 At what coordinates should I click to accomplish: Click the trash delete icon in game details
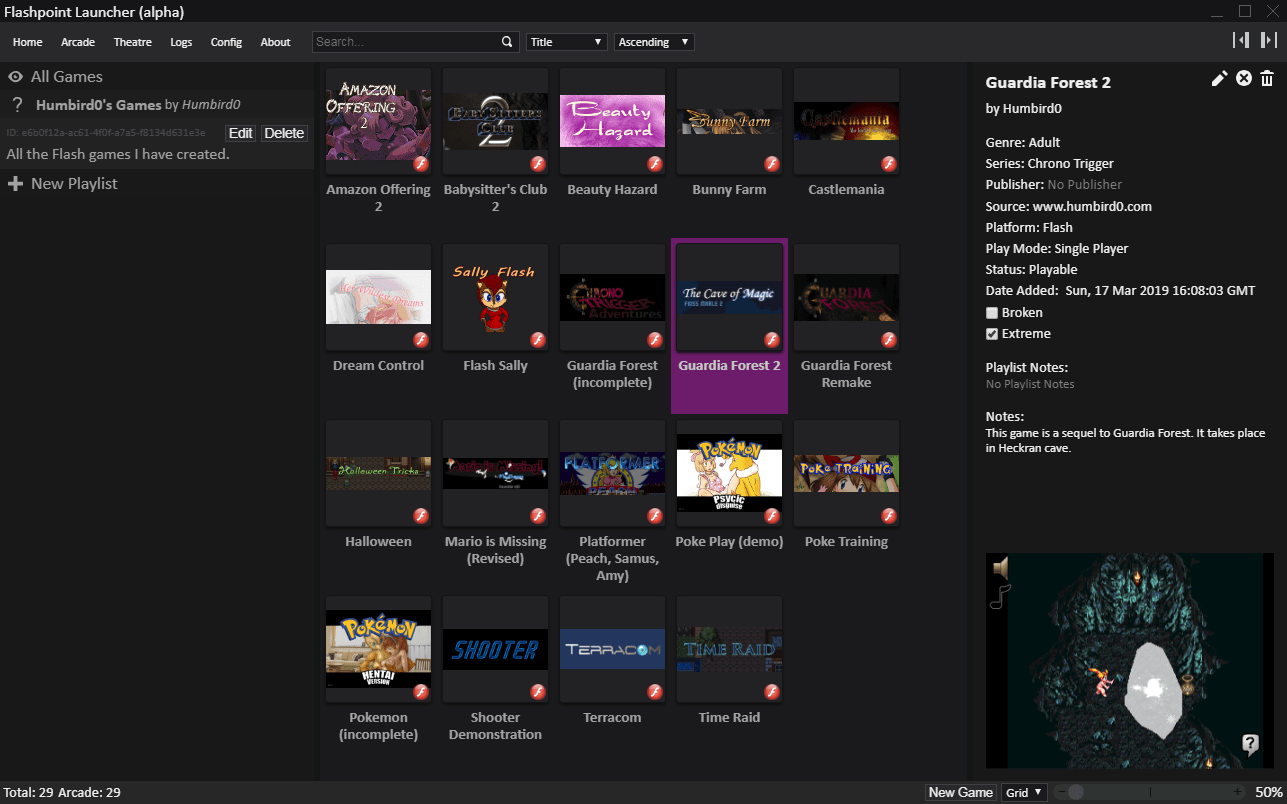click(1267, 79)
